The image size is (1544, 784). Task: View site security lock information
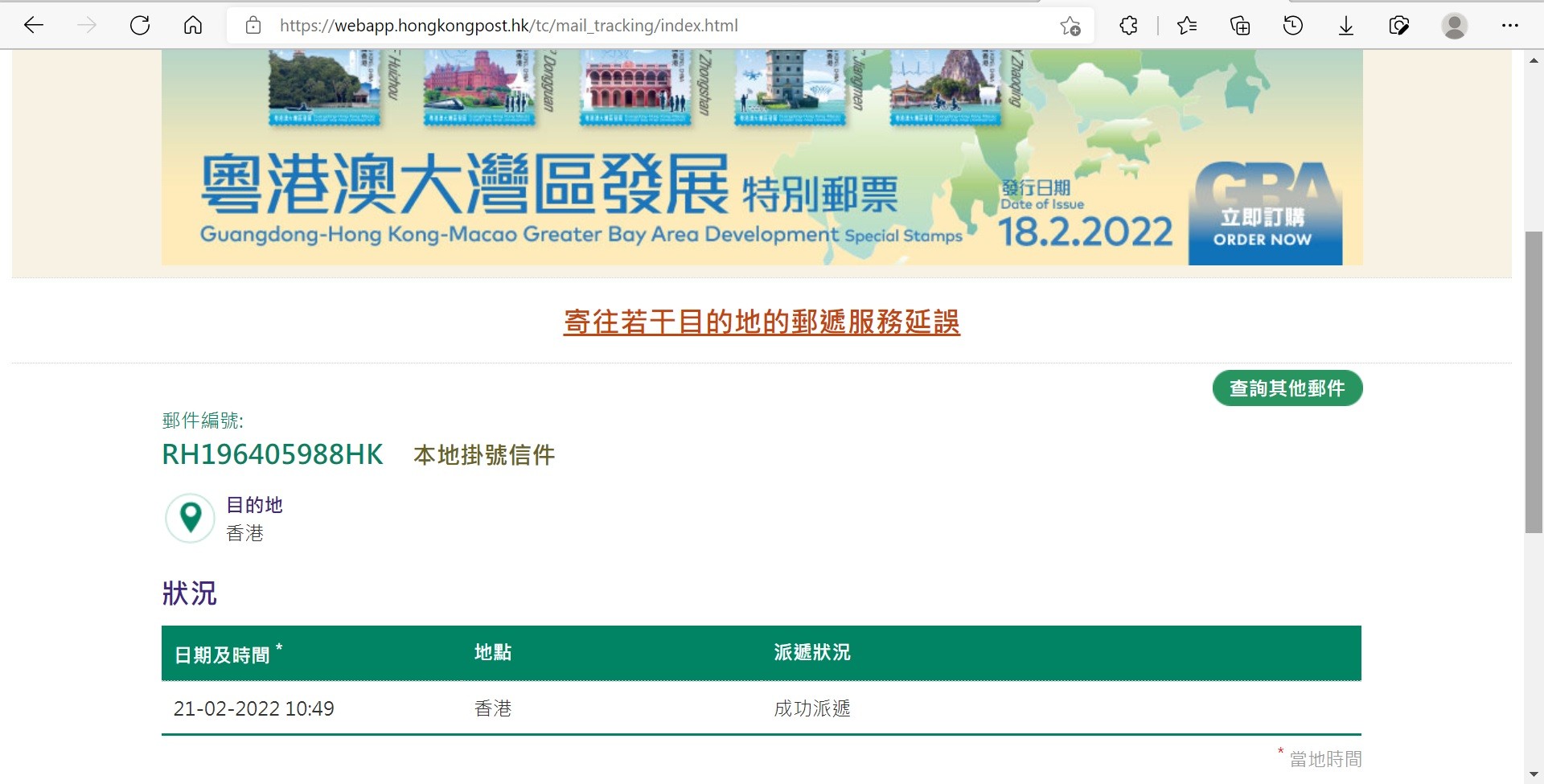pyautogui.click(x=253, y=26)
